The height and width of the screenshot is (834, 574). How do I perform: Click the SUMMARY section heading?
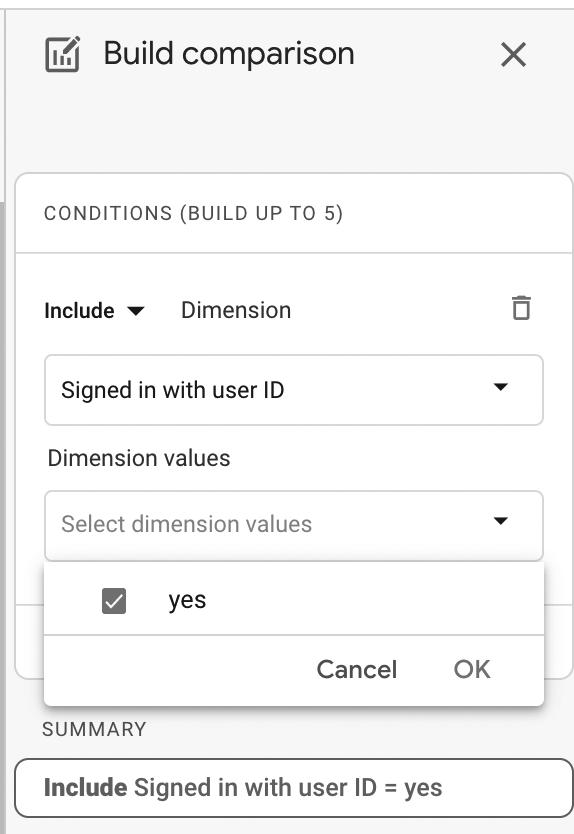click(94, 729)
